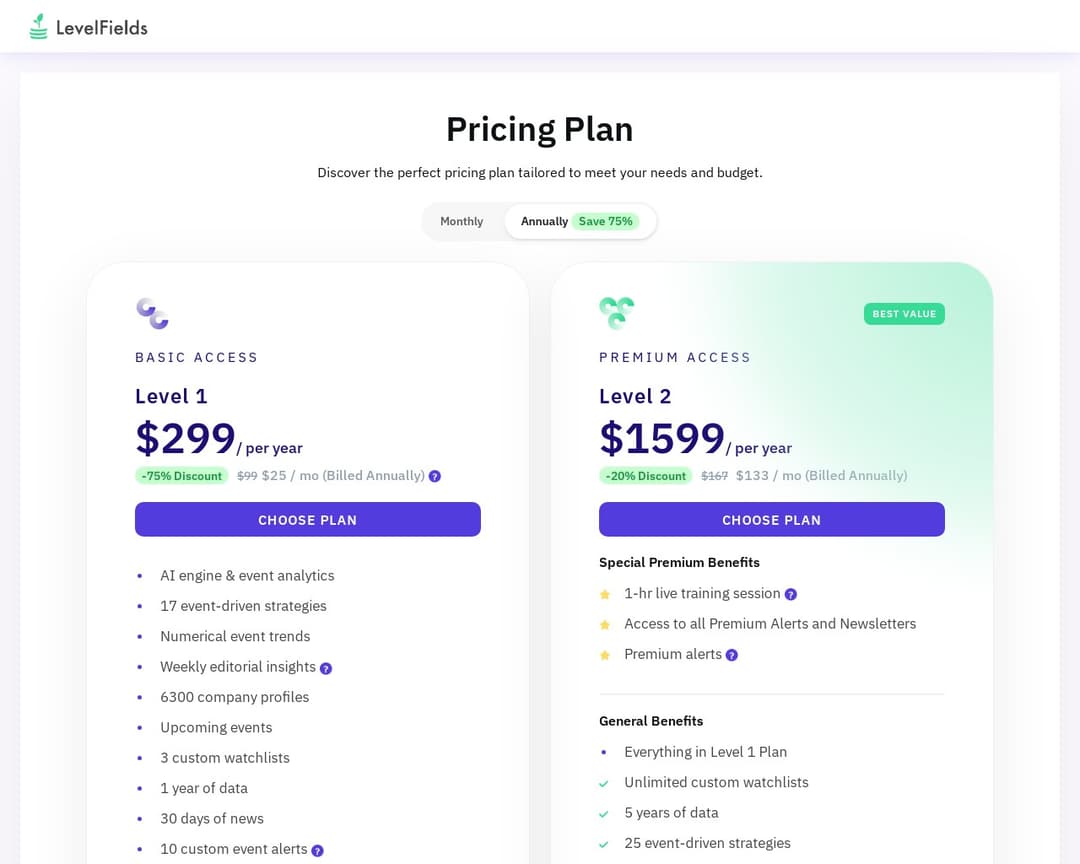Click the LevelFields brand name
The width and height of the screenshot is (1080, 864).
coord(101,28)
